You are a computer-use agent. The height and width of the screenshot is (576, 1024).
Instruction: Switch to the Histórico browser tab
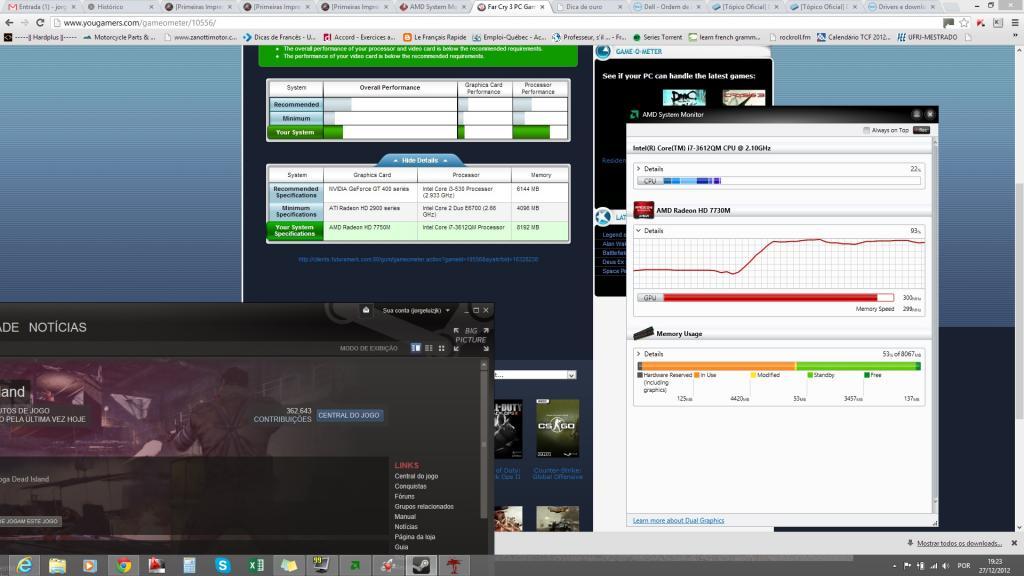[x=118, y=7]
